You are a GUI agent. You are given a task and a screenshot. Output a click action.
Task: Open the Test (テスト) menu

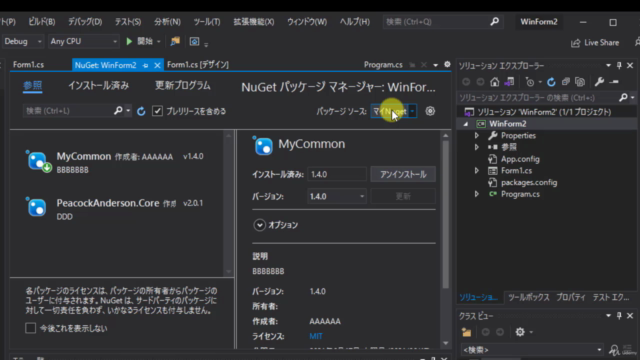pyautogui.click(x=128, y=22)
